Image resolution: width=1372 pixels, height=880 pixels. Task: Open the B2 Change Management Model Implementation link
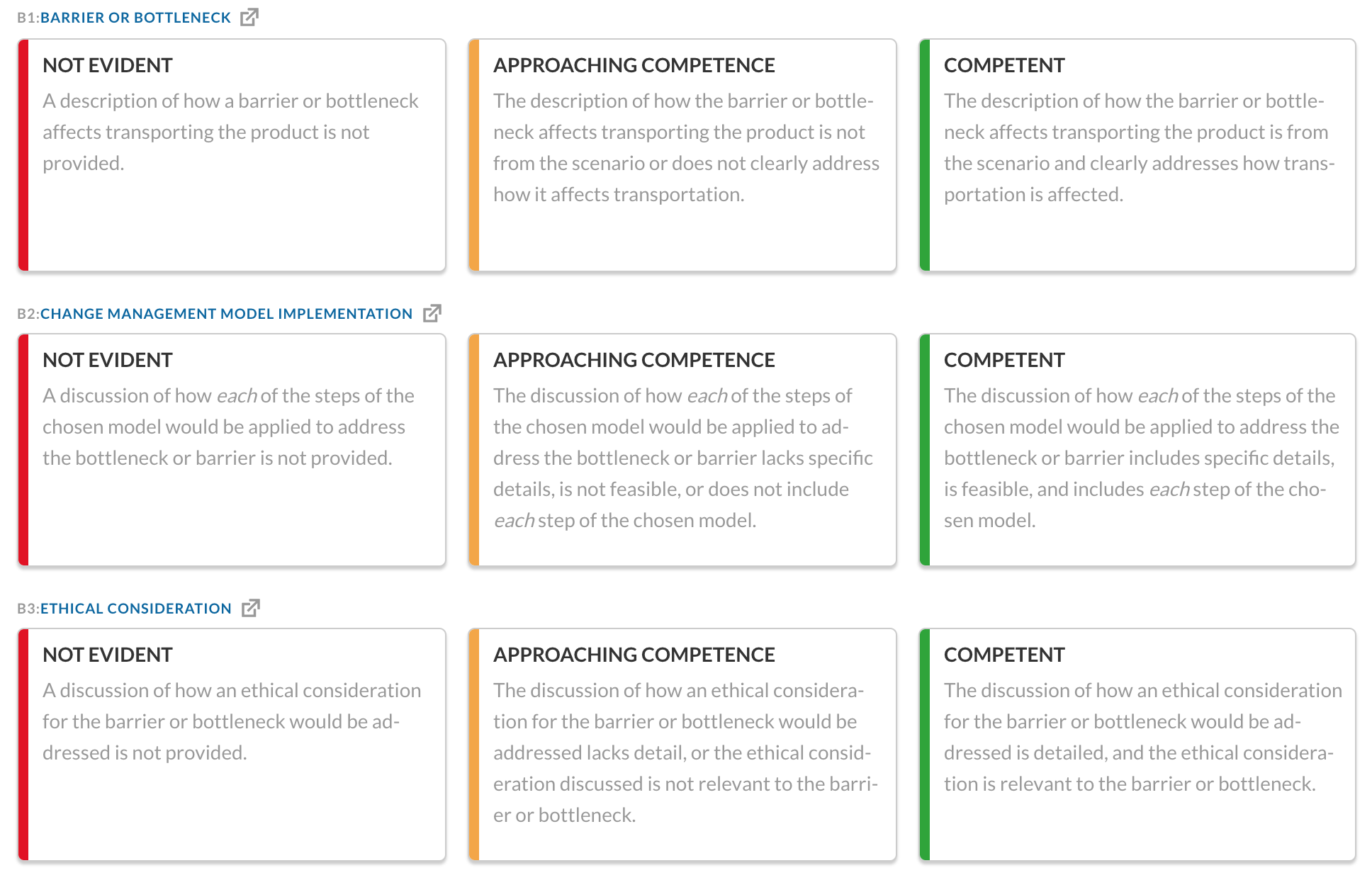[226, 314]
